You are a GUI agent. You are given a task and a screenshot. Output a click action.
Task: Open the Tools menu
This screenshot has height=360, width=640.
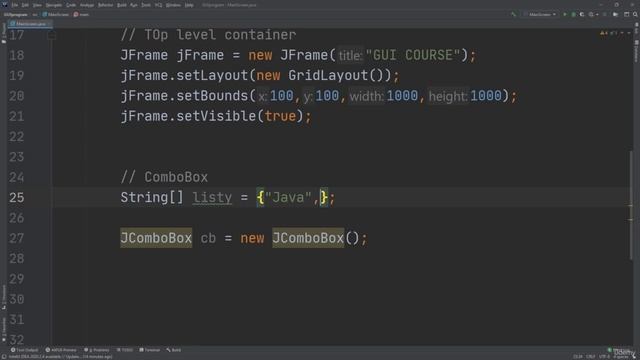pyautogui.click(x=146, y=5)
